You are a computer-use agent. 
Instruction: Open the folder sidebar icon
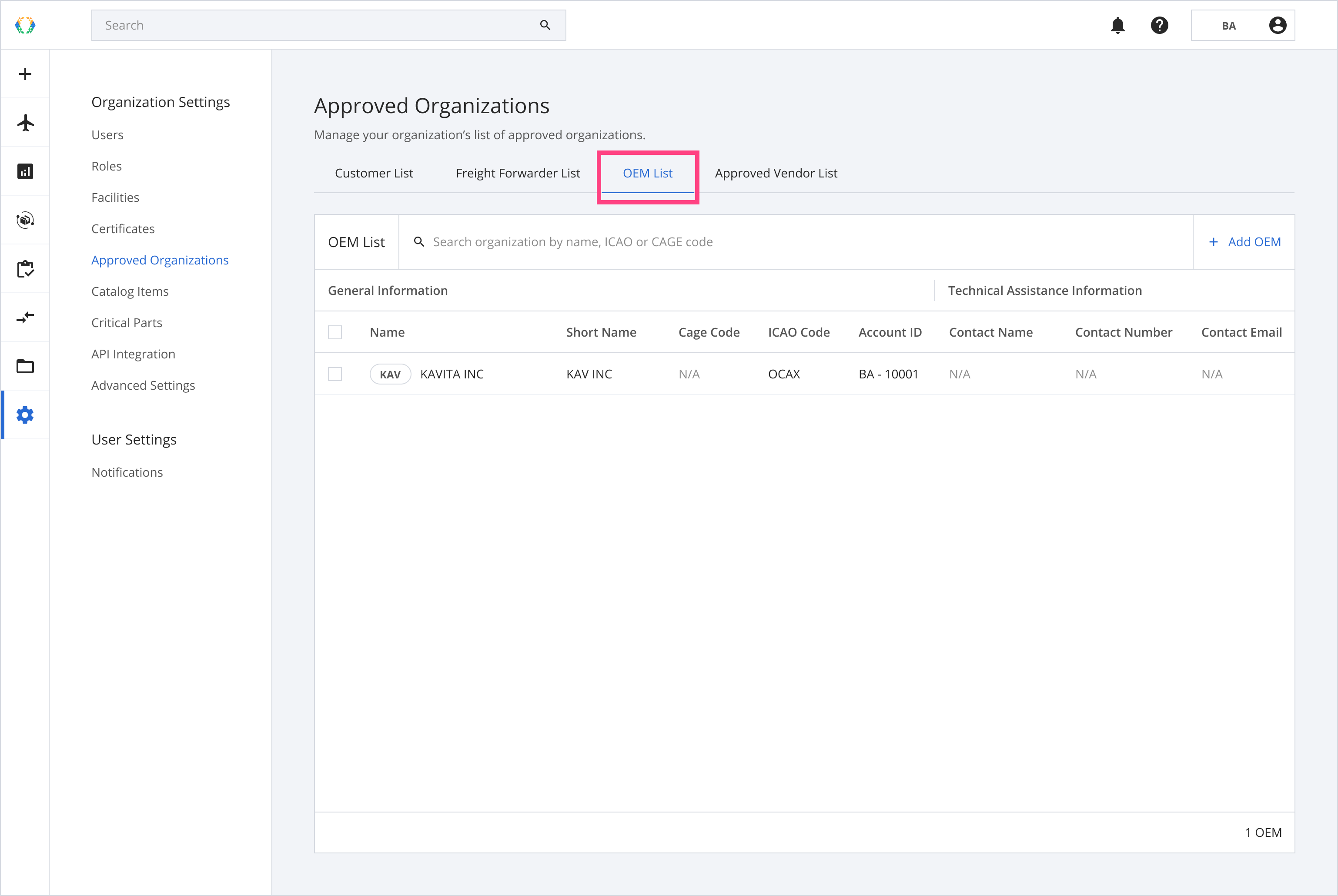tap(25, 366)
